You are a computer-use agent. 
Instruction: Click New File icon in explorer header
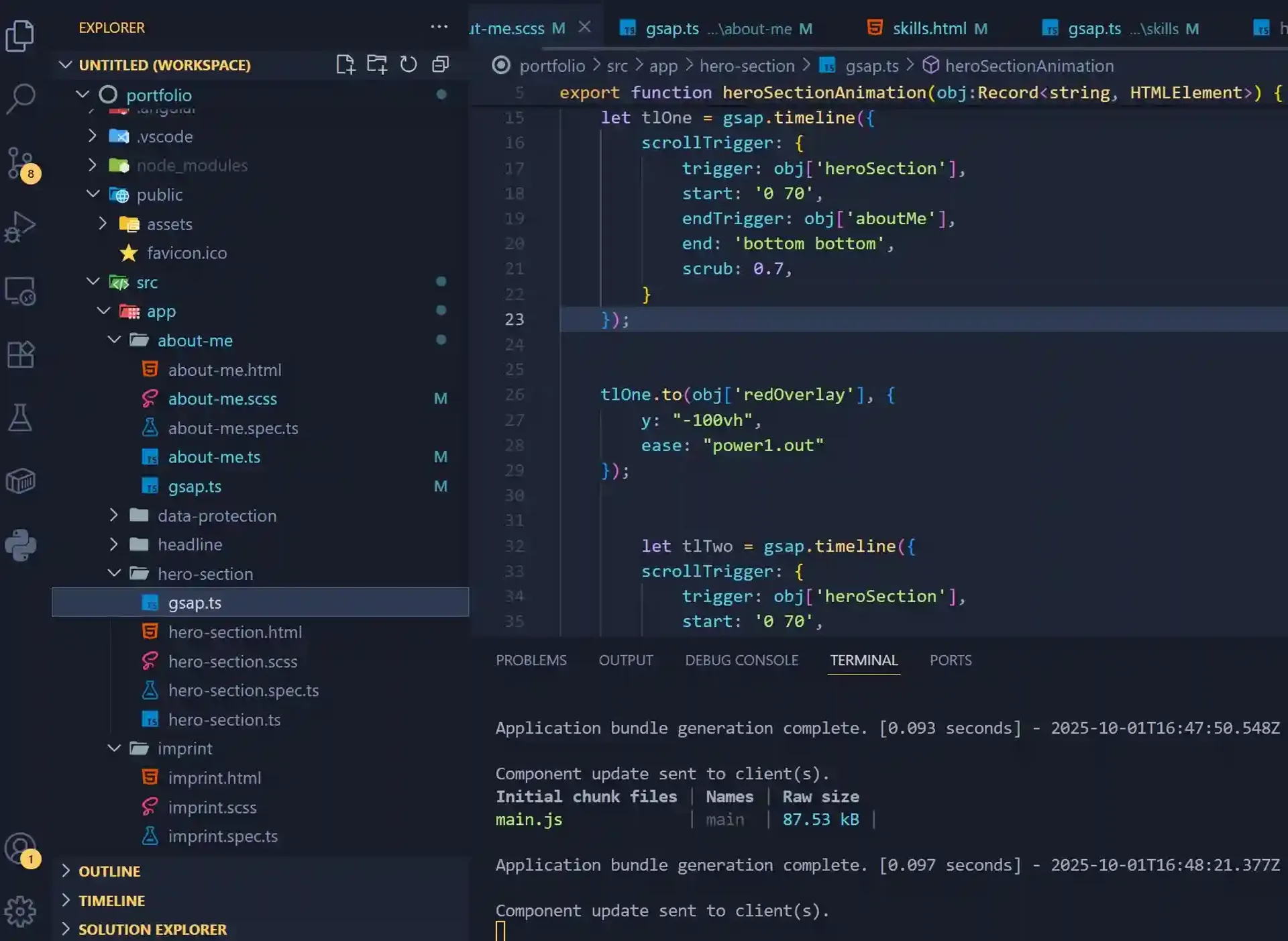tap(345, 64)
